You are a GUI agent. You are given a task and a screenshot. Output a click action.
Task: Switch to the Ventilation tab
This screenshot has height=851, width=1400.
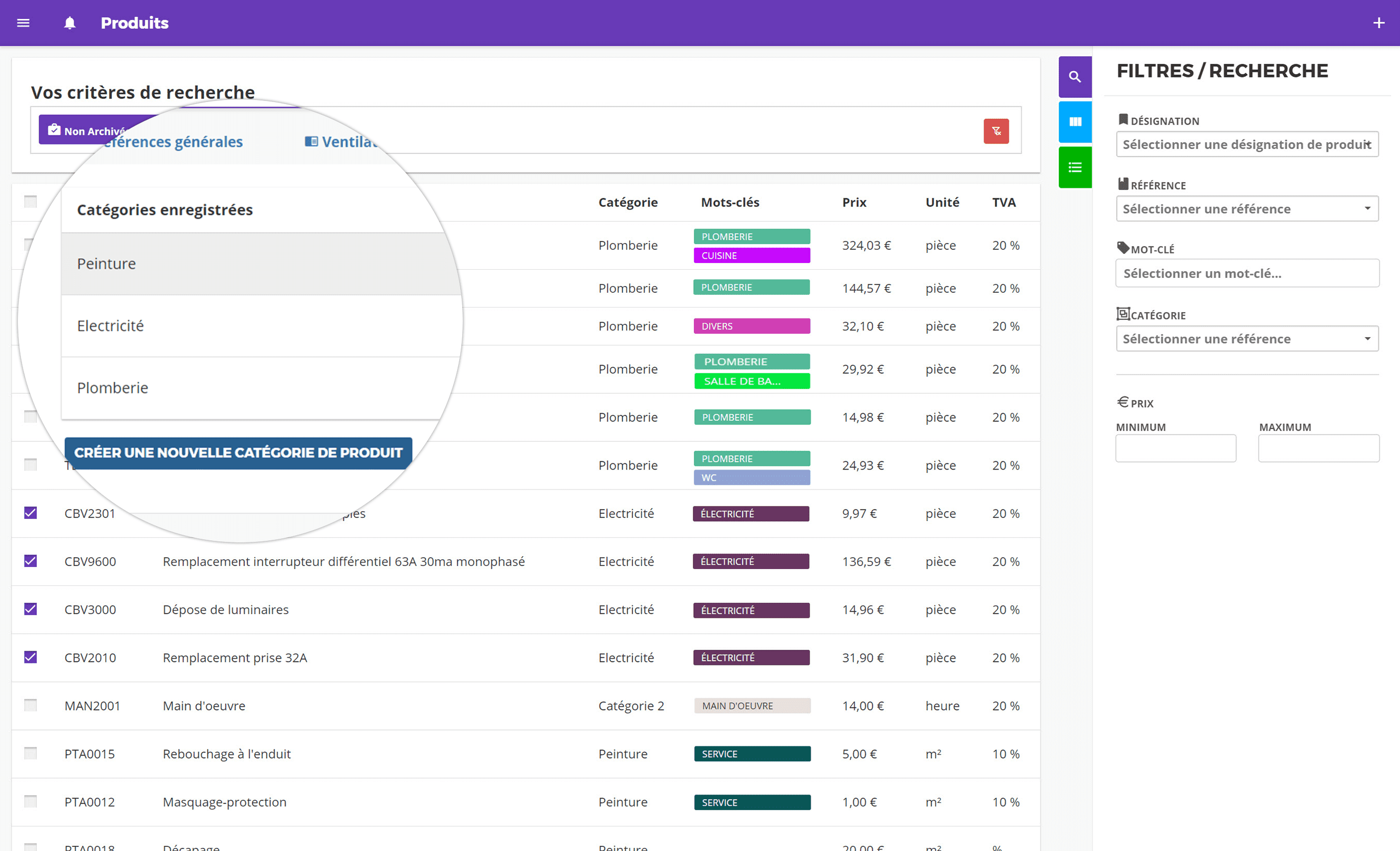click(x=341, y=141)
